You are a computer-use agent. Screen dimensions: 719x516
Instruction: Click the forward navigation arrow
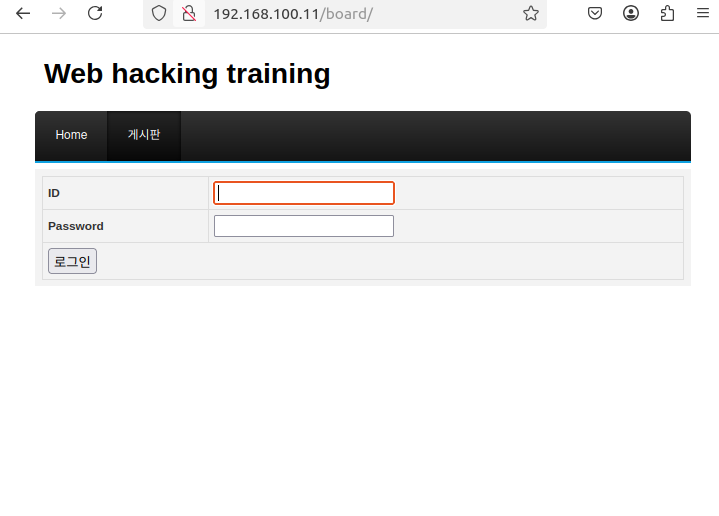(59, 13)
